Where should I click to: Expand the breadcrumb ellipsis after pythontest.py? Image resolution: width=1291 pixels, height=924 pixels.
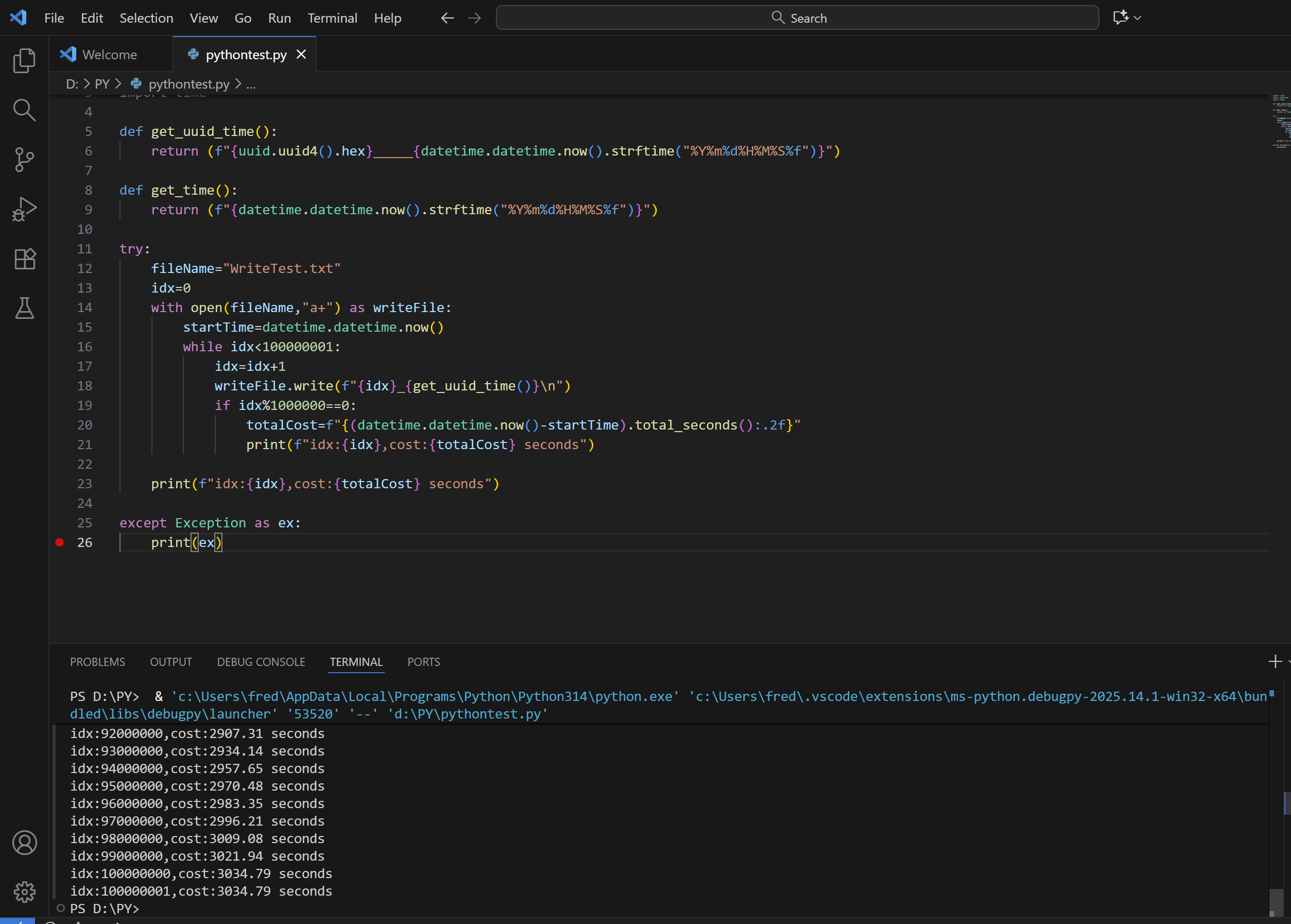[251, 84]
